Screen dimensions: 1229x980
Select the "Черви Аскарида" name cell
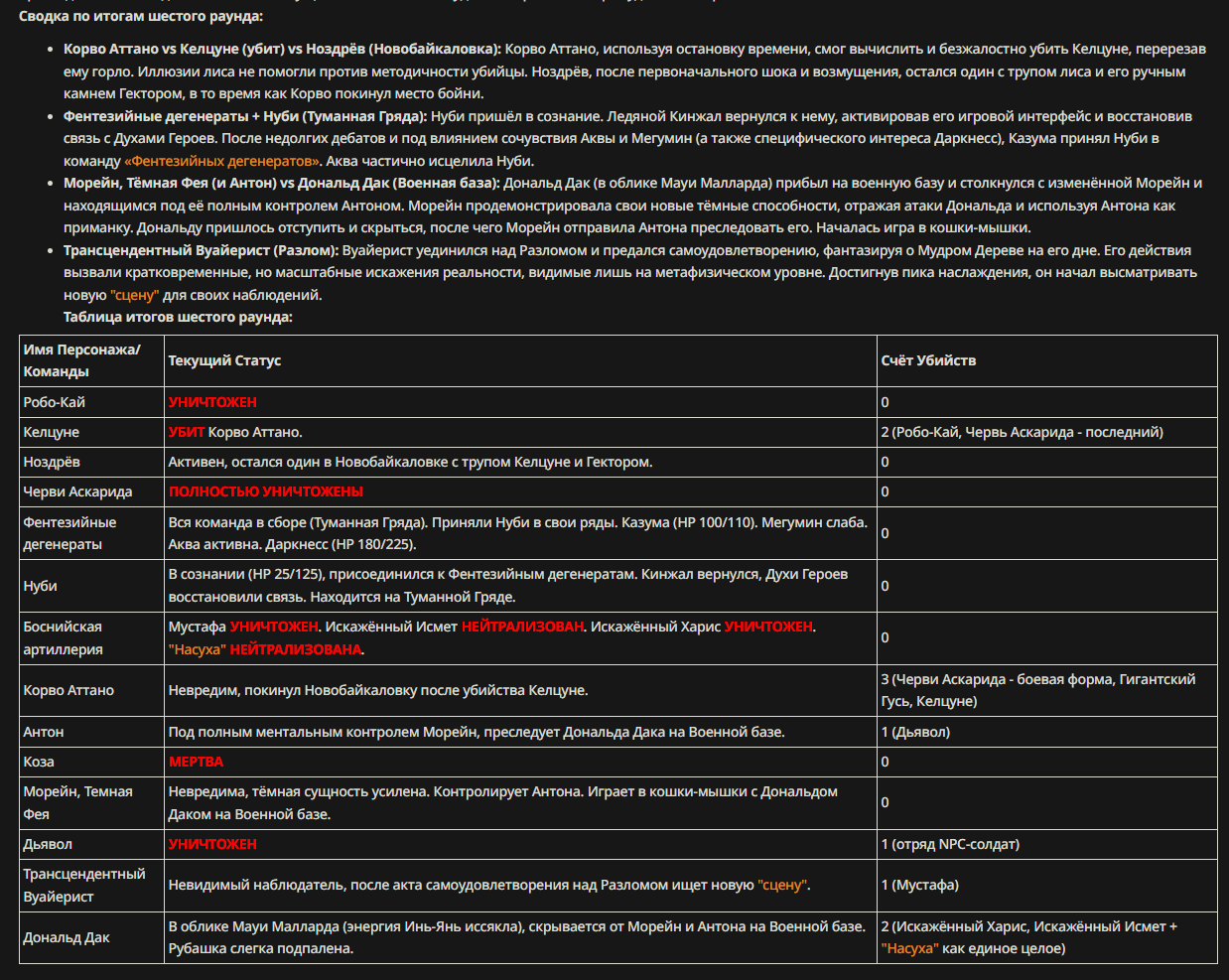(92, 491)
